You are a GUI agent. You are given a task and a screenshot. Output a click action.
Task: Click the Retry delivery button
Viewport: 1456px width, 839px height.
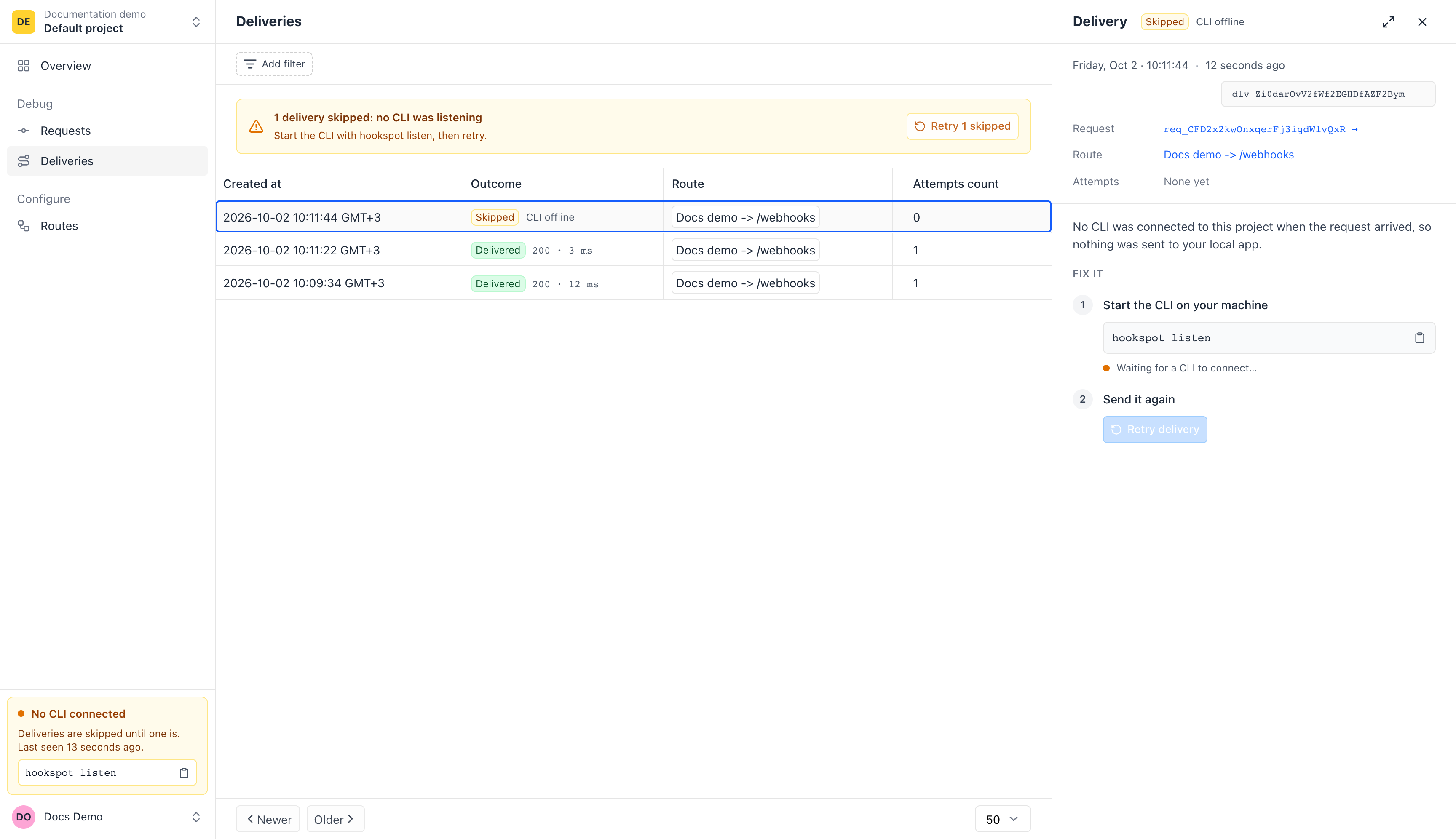click(1154, 429)
